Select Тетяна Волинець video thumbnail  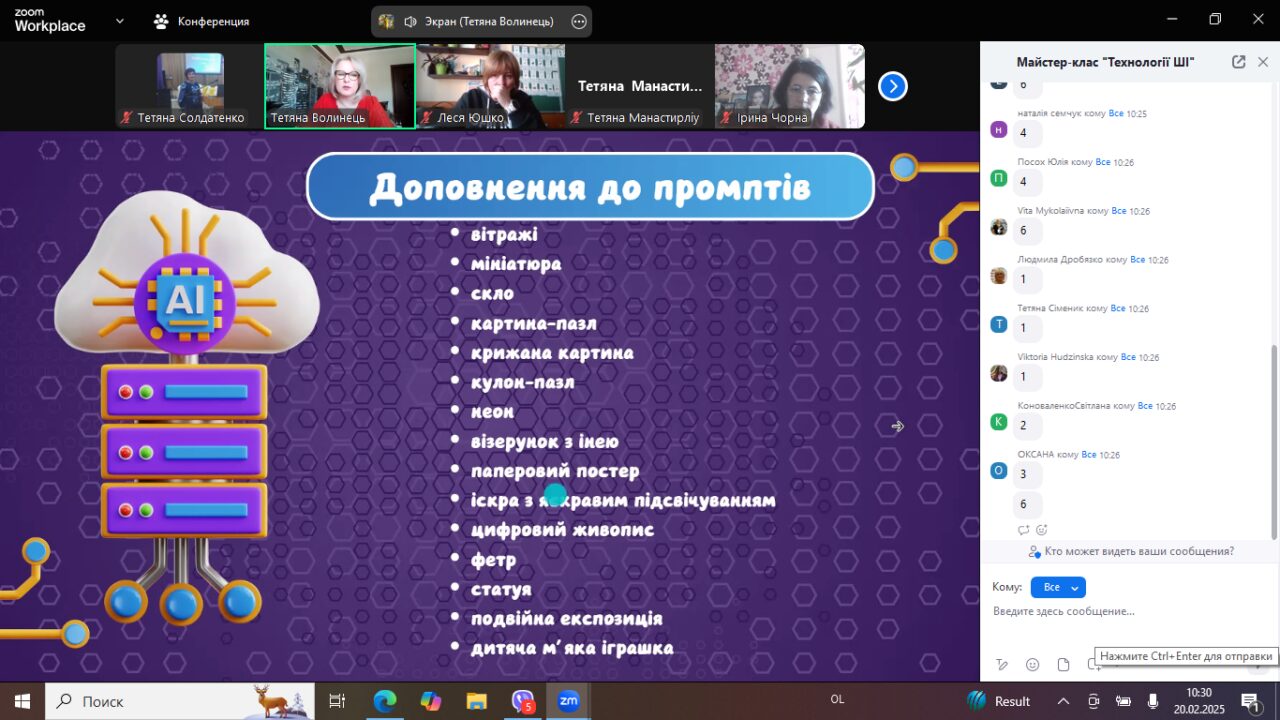point(340,86)
